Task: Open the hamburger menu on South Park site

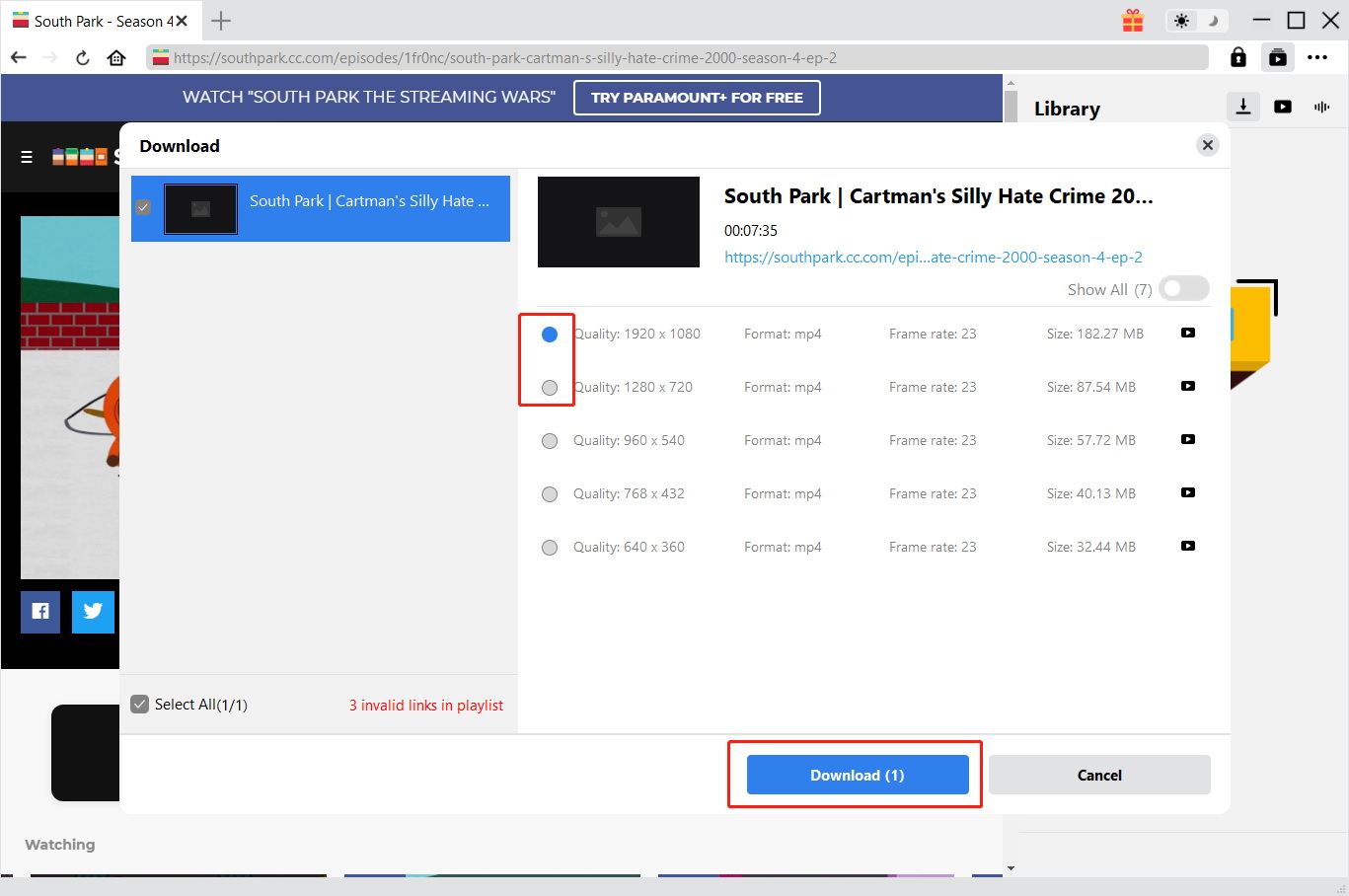Action: pyautogui.click(x=27, y=157)
